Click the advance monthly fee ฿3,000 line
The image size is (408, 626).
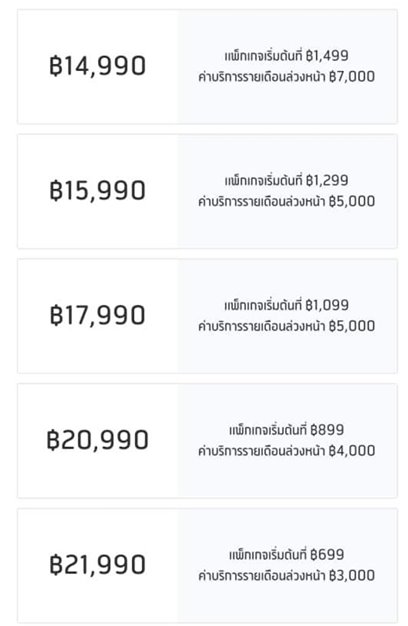tap(287, 575)
